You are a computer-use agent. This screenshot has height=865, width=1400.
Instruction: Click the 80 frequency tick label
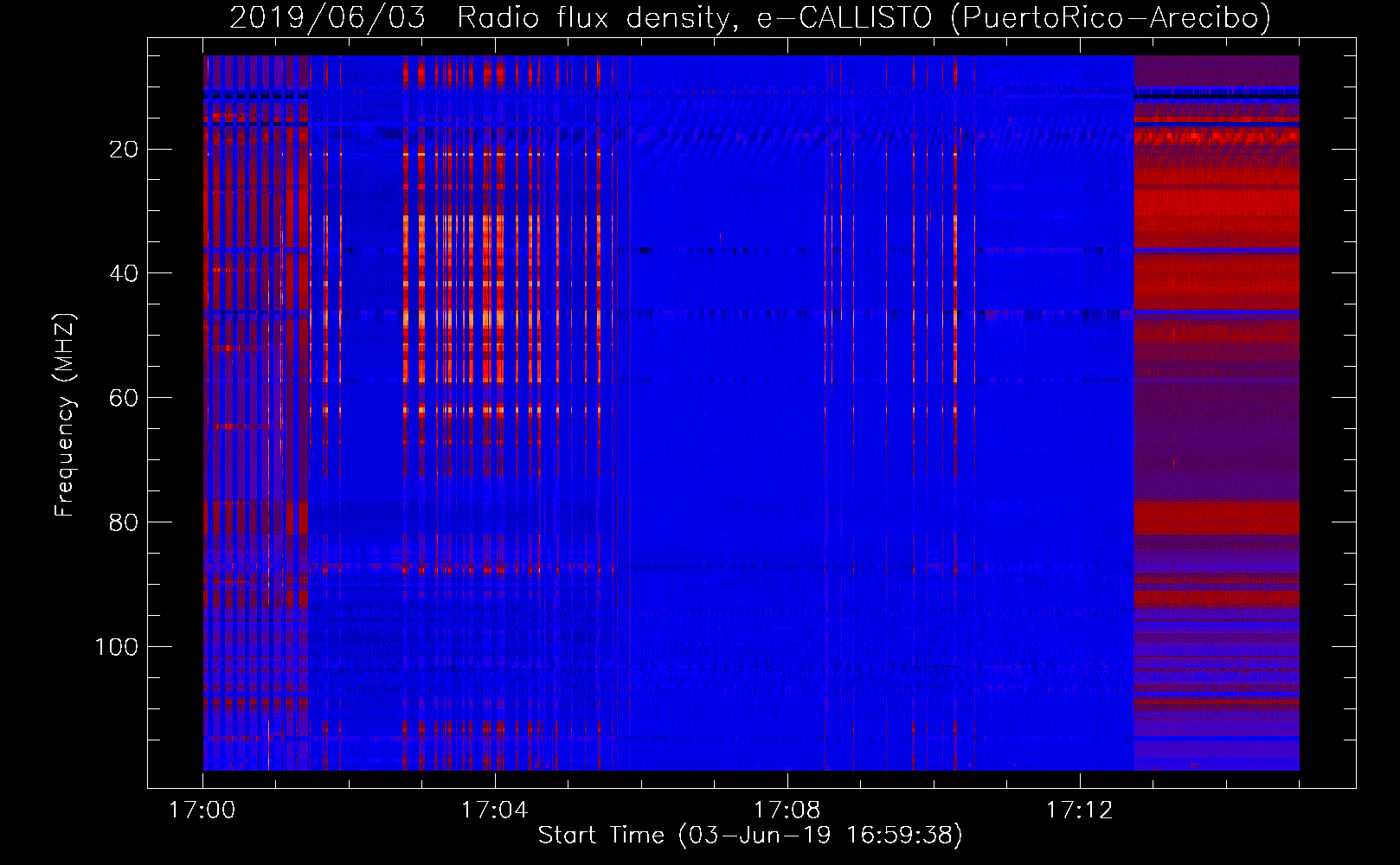pyautogui.click(x=123, y=522)
